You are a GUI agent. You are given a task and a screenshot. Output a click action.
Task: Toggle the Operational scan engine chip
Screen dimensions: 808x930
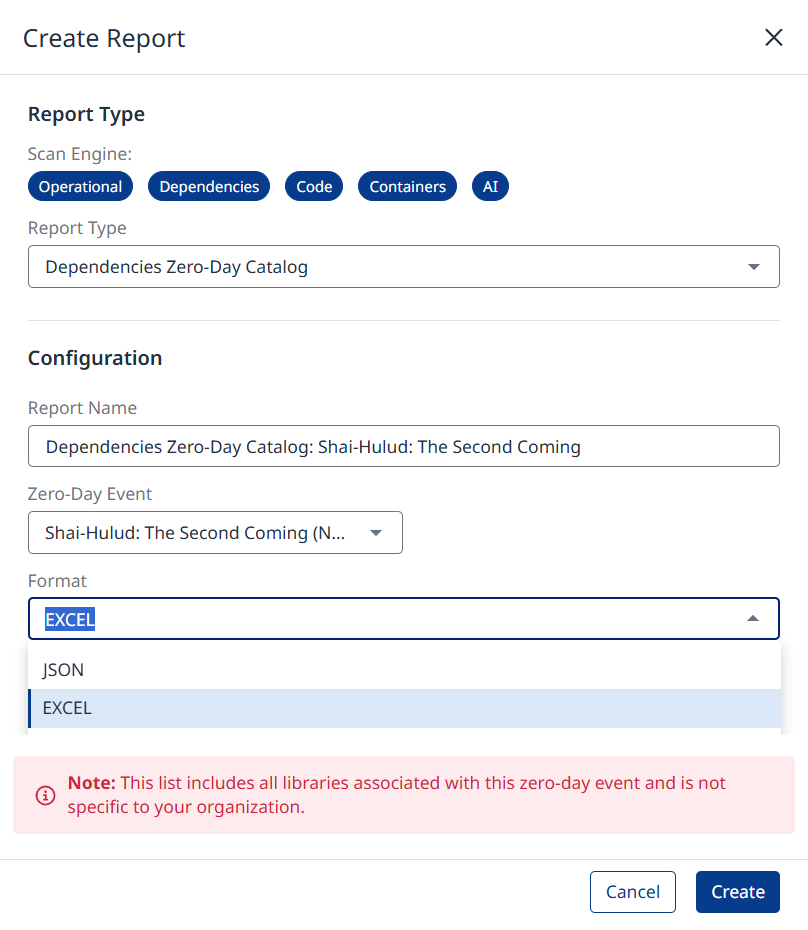coord(80,187)
